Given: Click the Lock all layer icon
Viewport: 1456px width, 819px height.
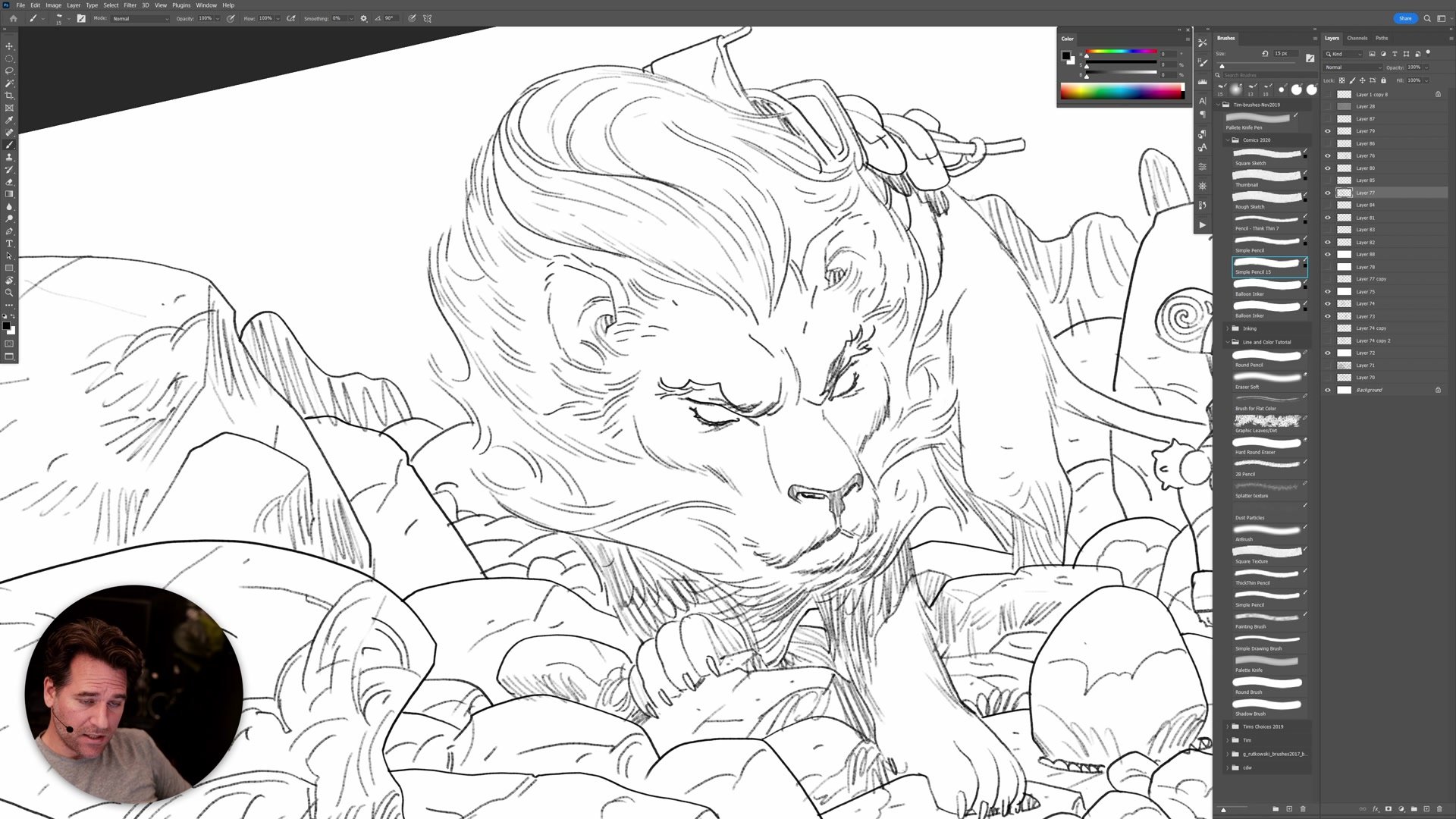Looking at the screenshot, I should [x=1383, y=80].
